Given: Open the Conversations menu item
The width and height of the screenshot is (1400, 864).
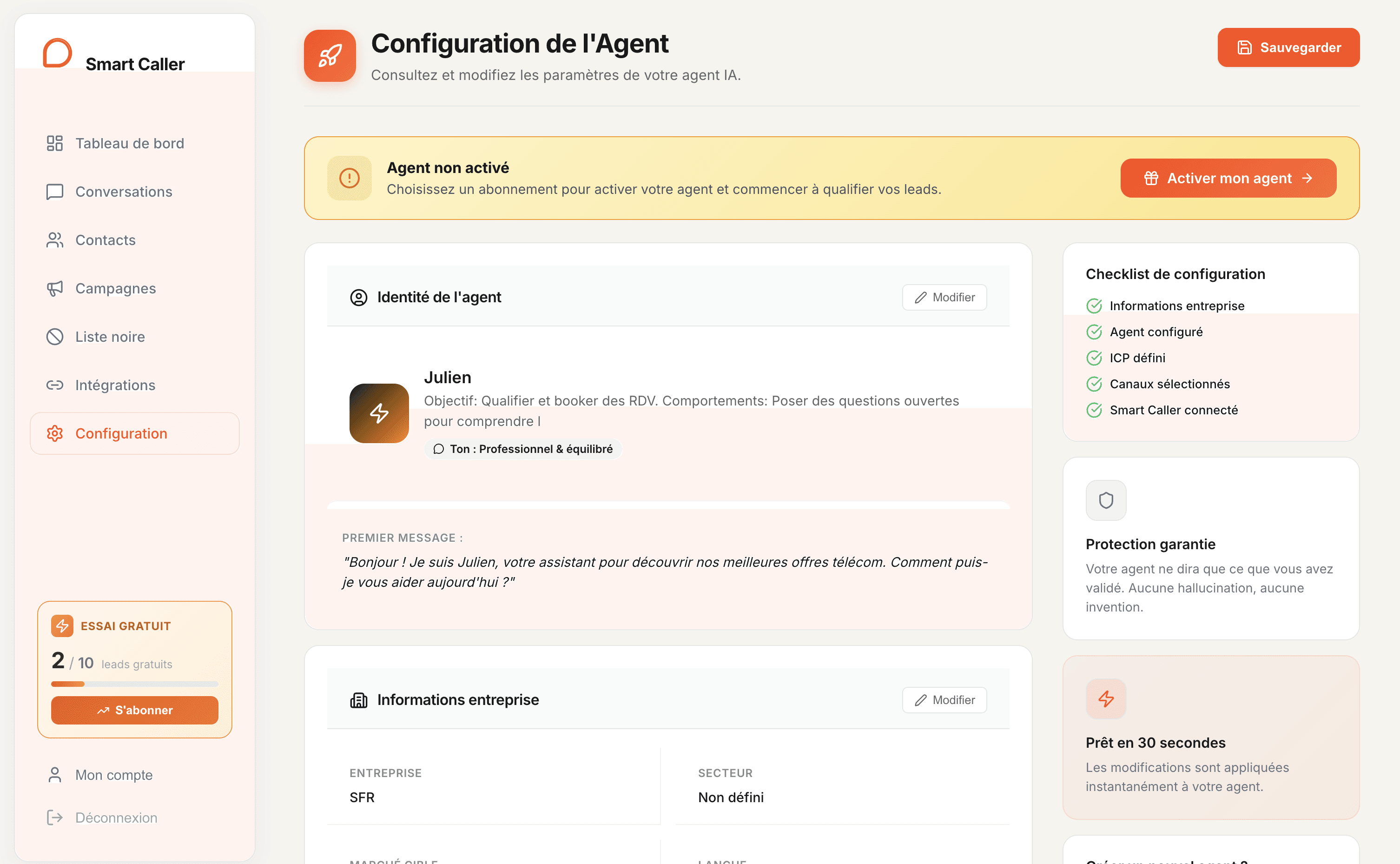Looking at the screenshot, I should coord(123,192).
